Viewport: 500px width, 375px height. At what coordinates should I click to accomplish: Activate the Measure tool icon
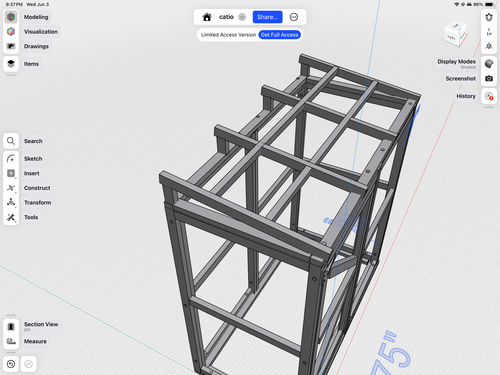click(11, 341)
